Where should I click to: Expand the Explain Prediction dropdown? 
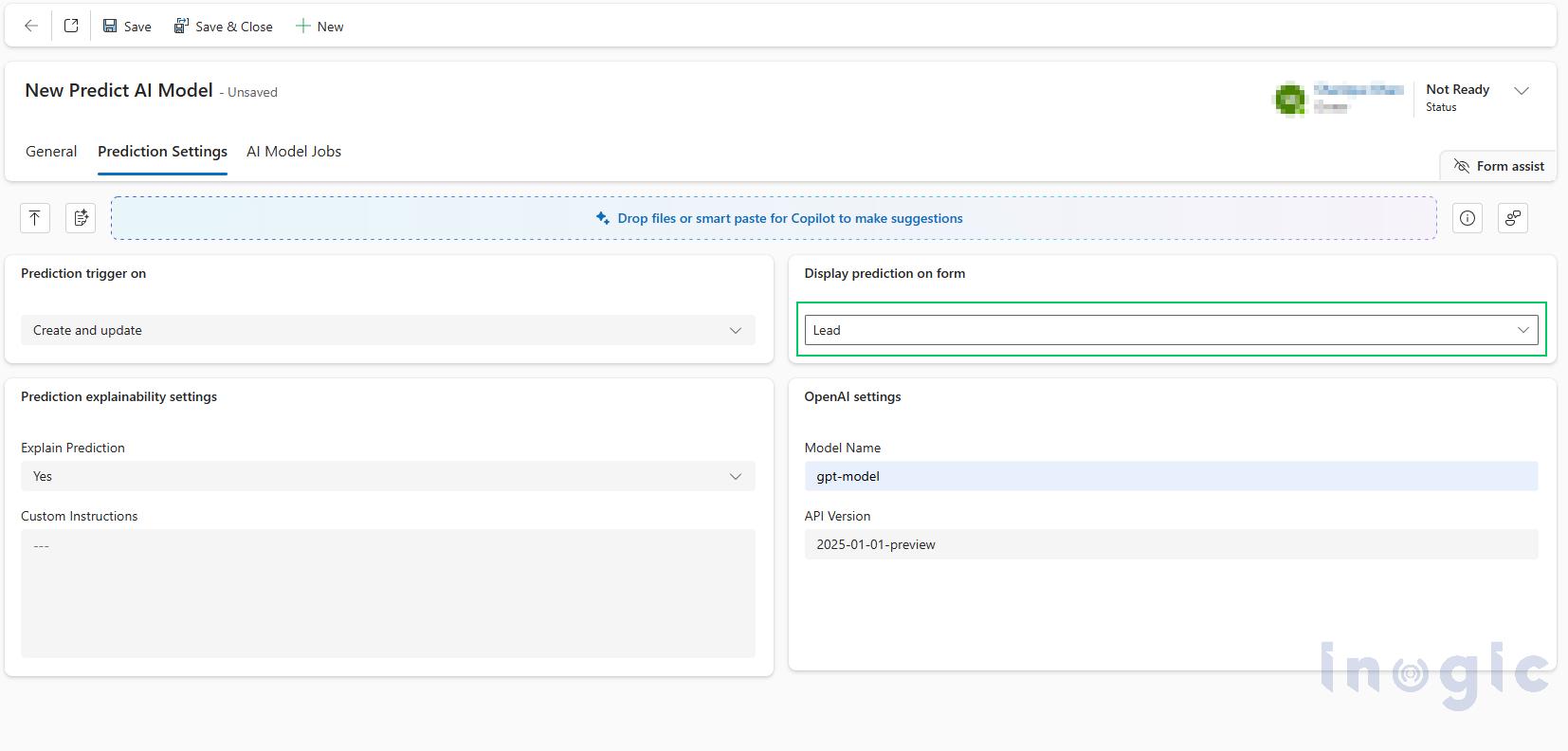388,476
